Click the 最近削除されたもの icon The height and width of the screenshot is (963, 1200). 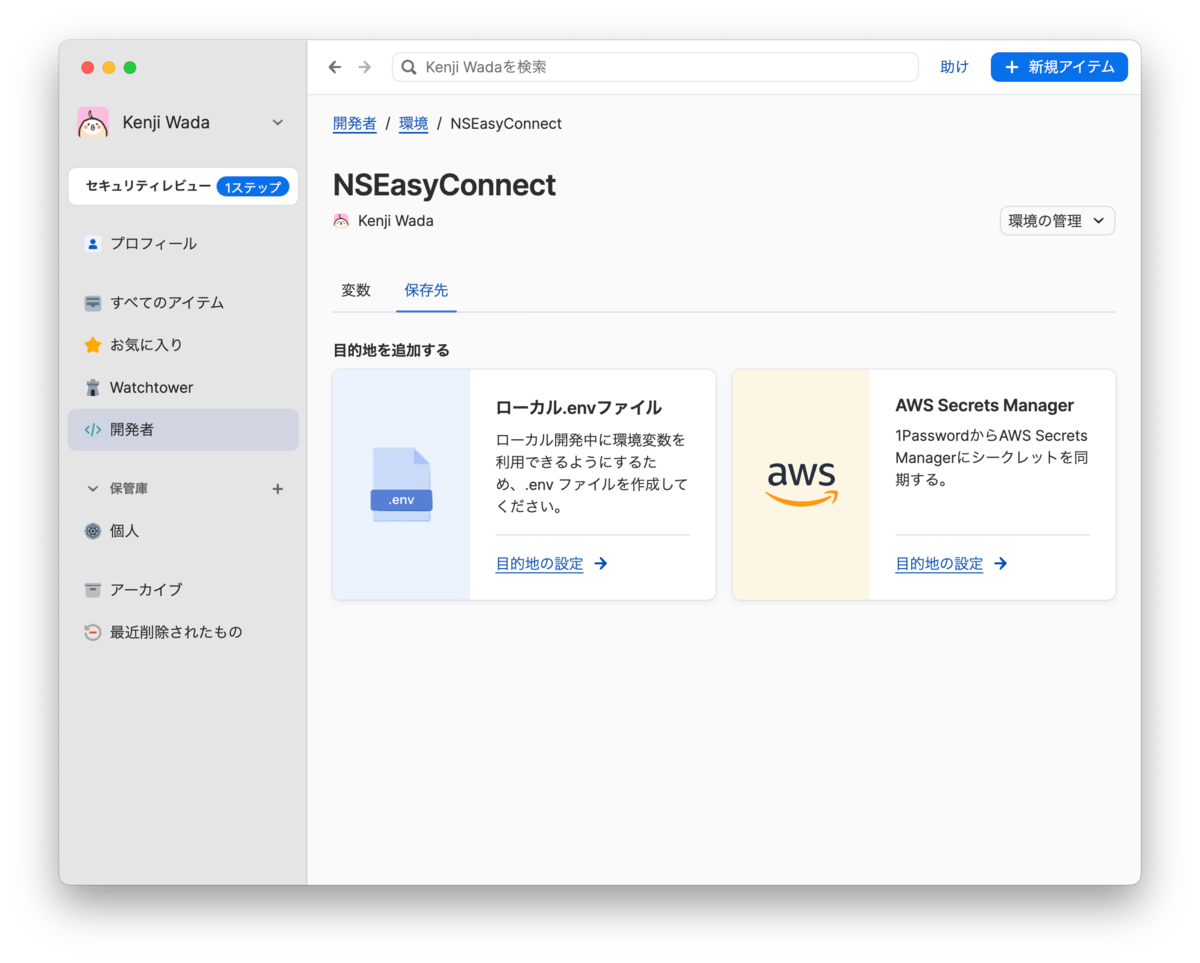93,632
